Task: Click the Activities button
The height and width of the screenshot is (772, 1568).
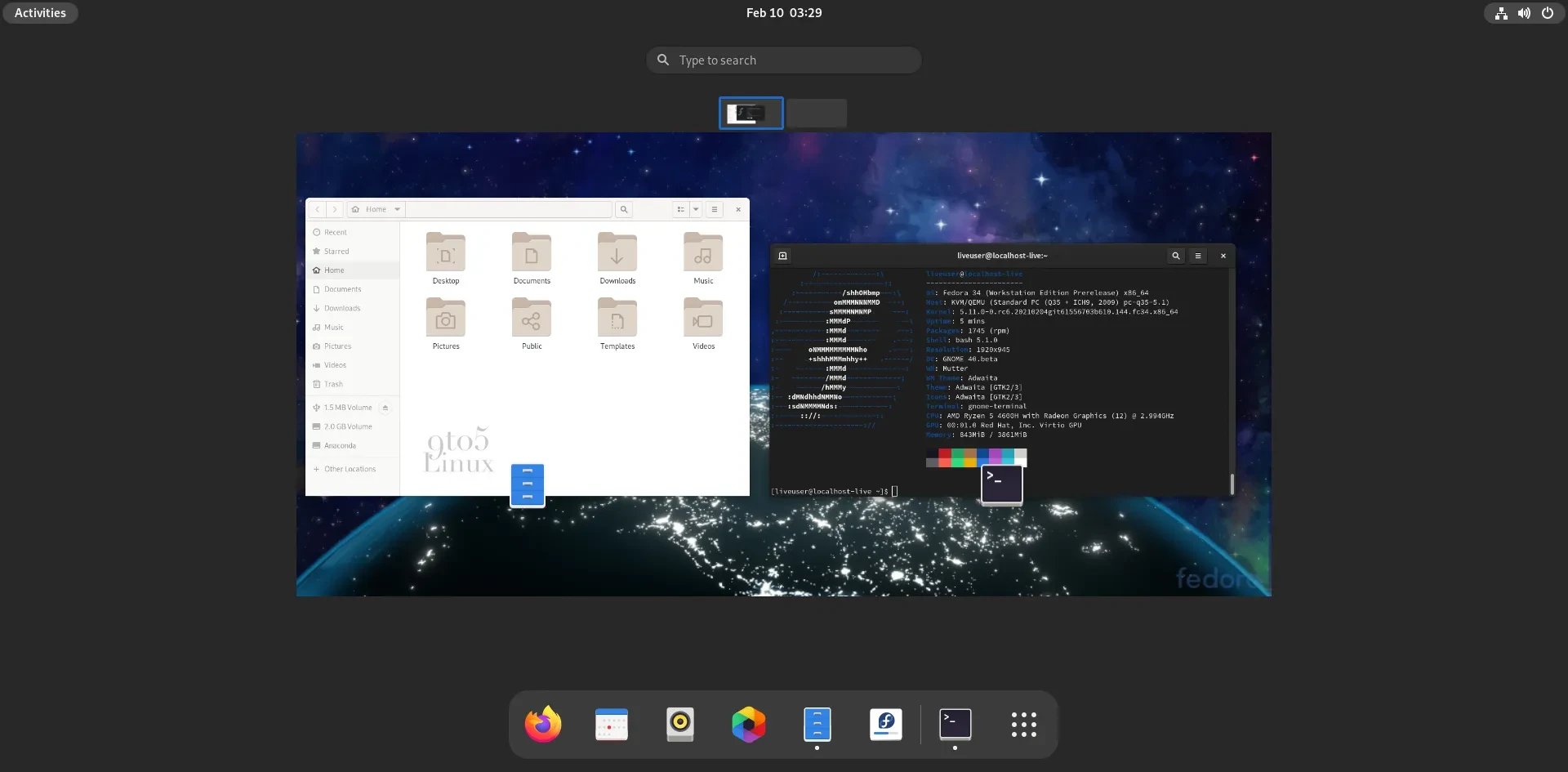Action: pyautogui.click(x=40, y=13)
